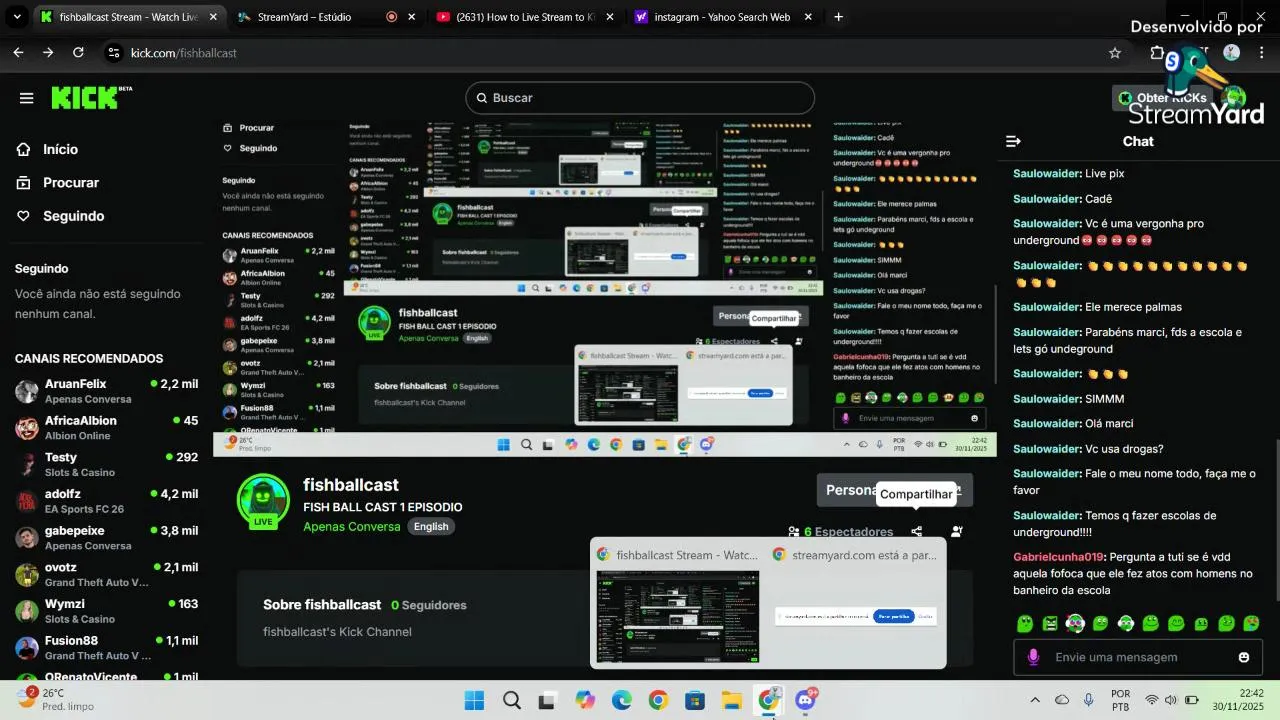Switch to the instagram Yahoo Search tab

click(724, 17)
